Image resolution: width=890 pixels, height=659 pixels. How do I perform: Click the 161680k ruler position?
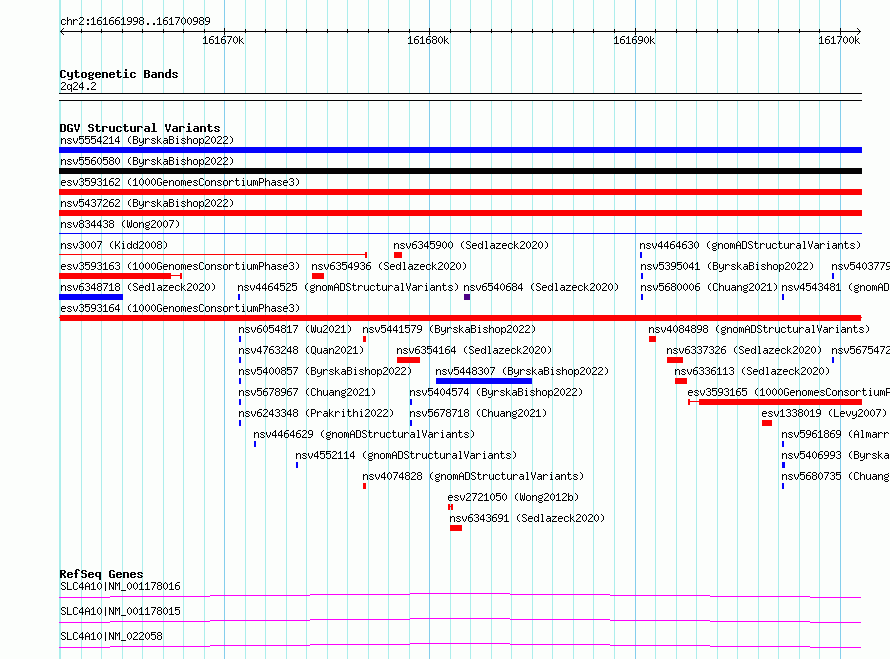pos(429,40)
